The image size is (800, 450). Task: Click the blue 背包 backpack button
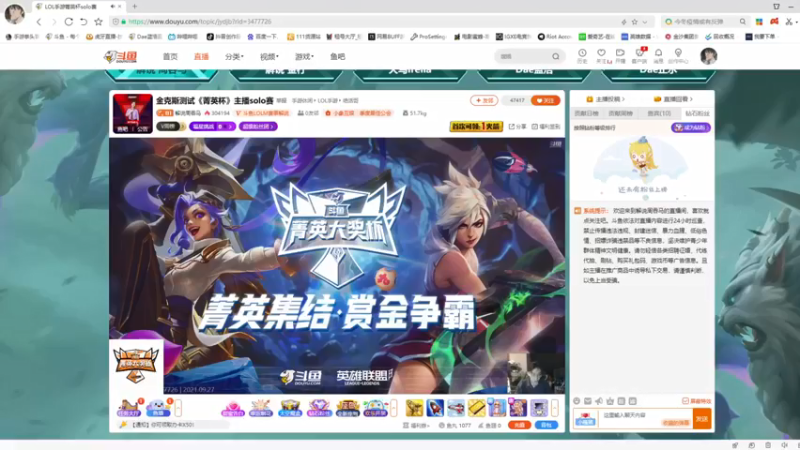(546, 425)
